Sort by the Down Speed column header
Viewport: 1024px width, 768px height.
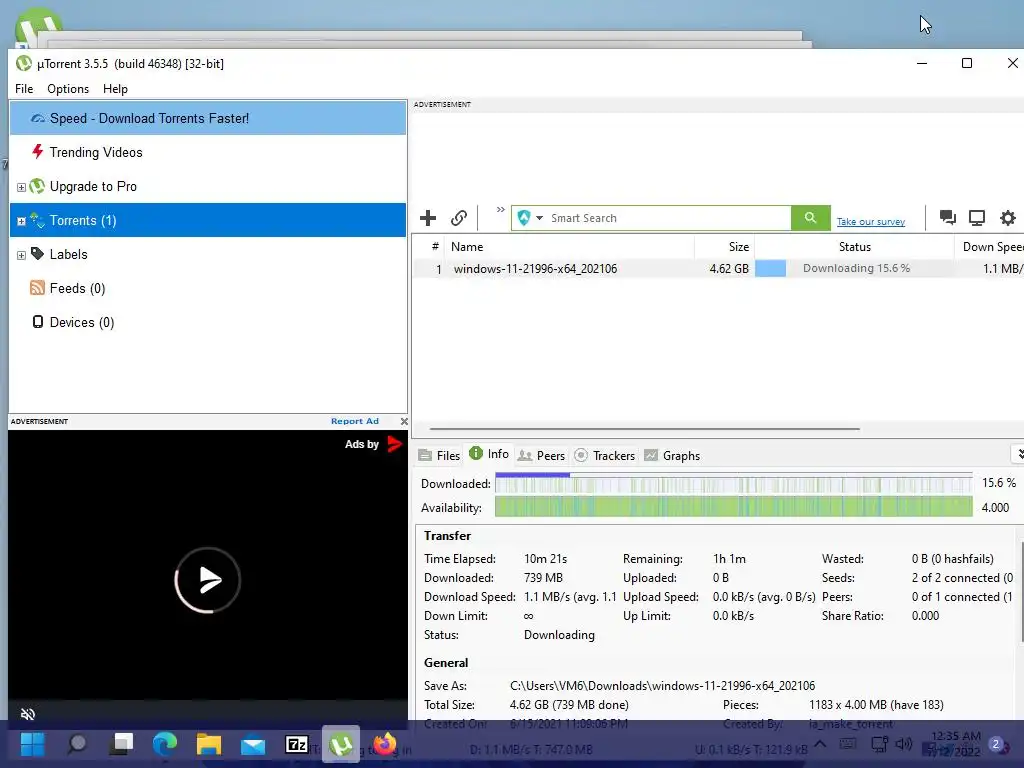(989, 247)
